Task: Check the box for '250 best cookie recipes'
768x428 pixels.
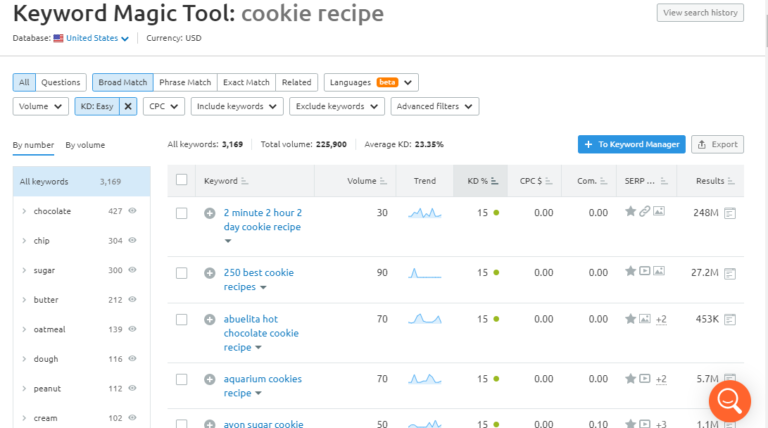Action: coord(182,273)
